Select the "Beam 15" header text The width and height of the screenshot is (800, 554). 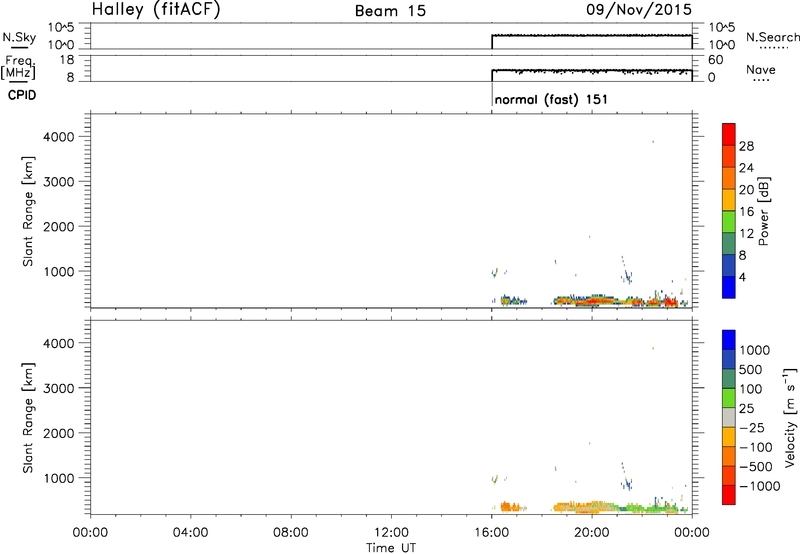click(x=390, y=11)
